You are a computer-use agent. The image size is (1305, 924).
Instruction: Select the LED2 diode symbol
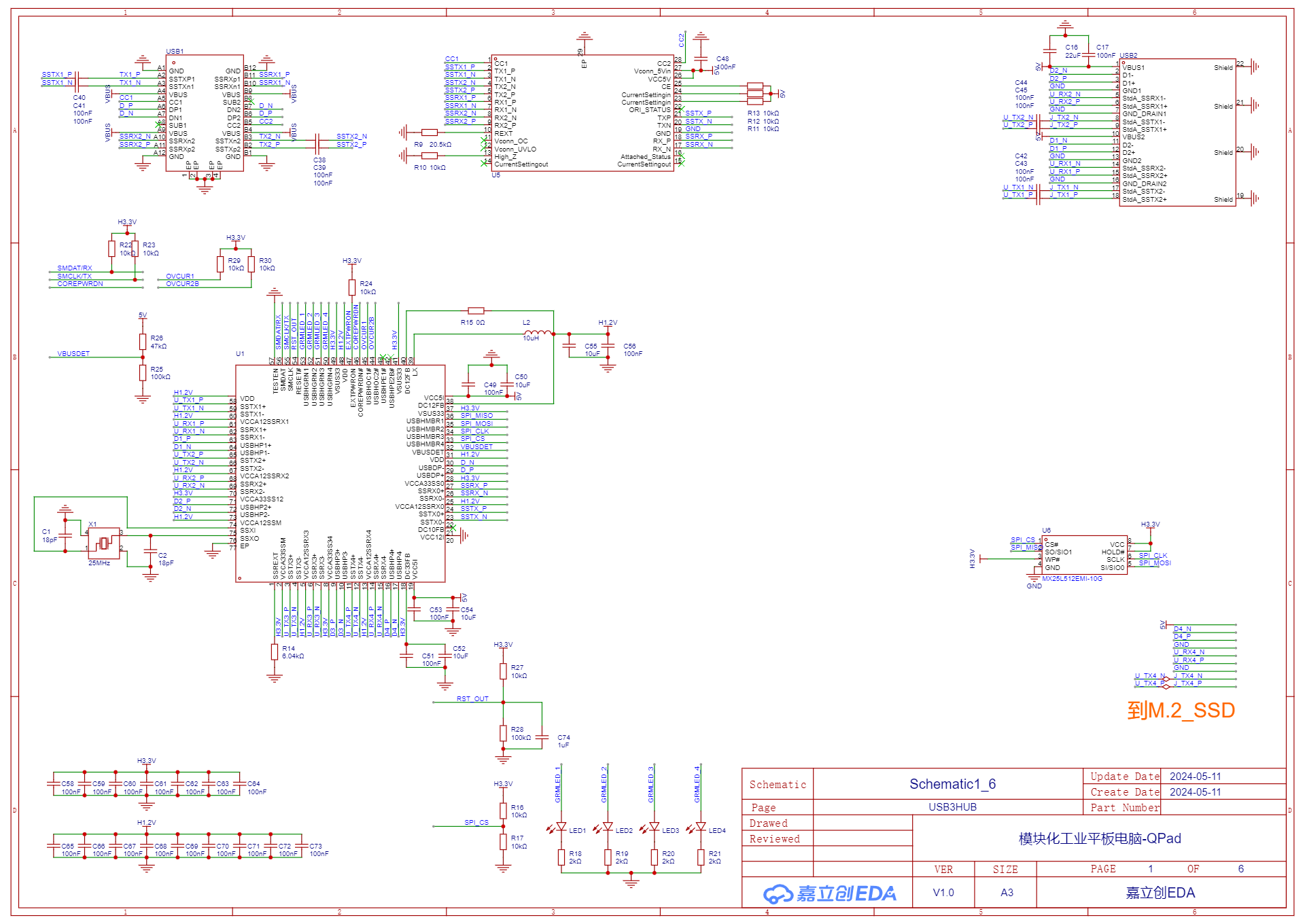608,828
